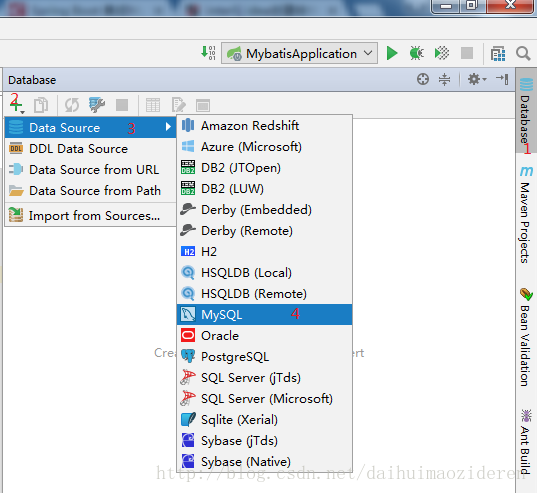
Task: Choose Sybase (Native) entry
Action: [x=264, y=462]
